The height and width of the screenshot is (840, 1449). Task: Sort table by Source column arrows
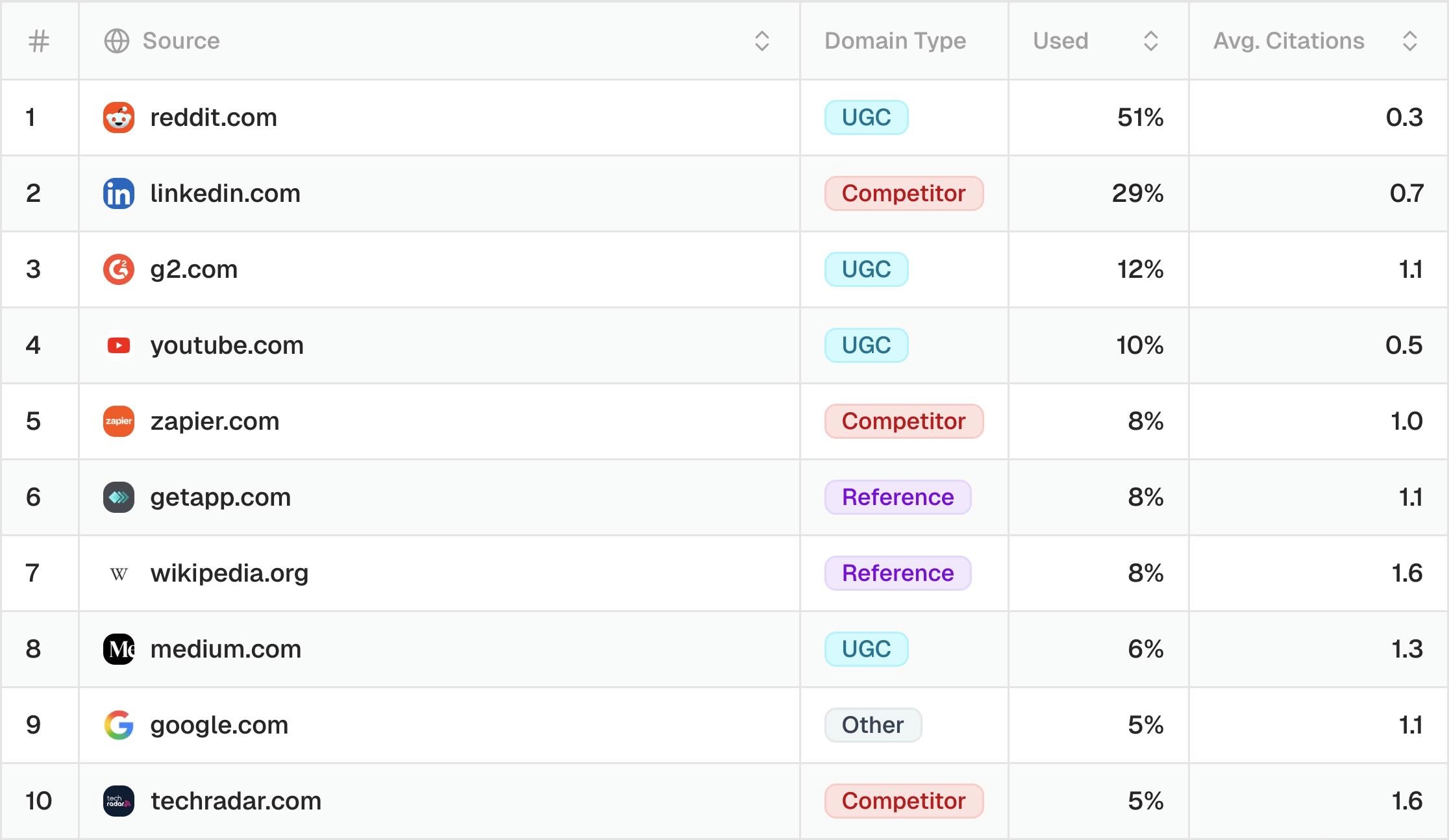(762, 41)
